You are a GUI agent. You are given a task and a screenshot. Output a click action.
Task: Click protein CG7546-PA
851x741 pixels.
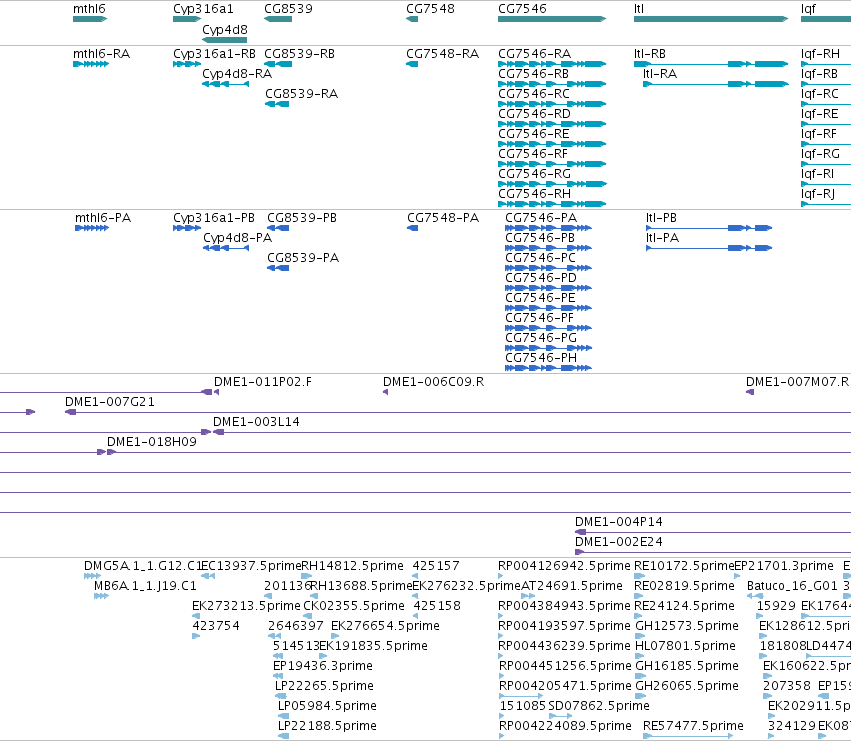coord(541,218)
